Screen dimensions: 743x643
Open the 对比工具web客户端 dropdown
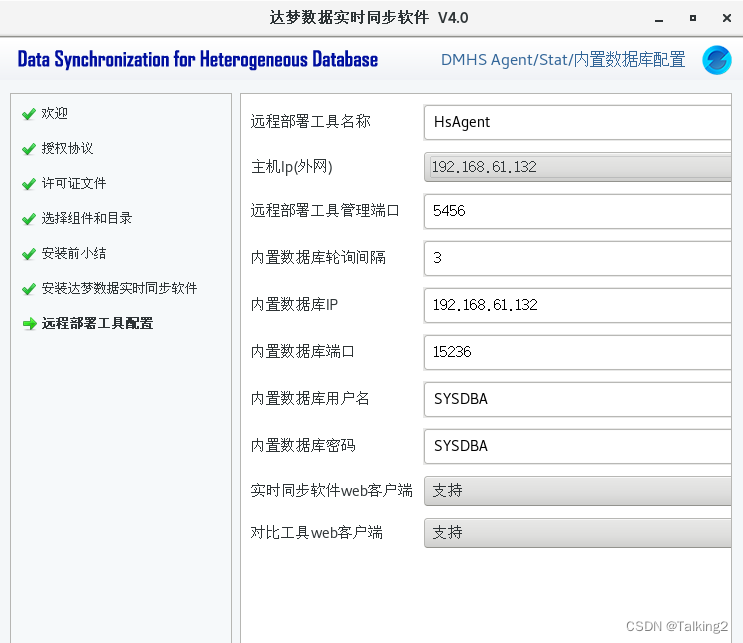click(x=578, y=533)
